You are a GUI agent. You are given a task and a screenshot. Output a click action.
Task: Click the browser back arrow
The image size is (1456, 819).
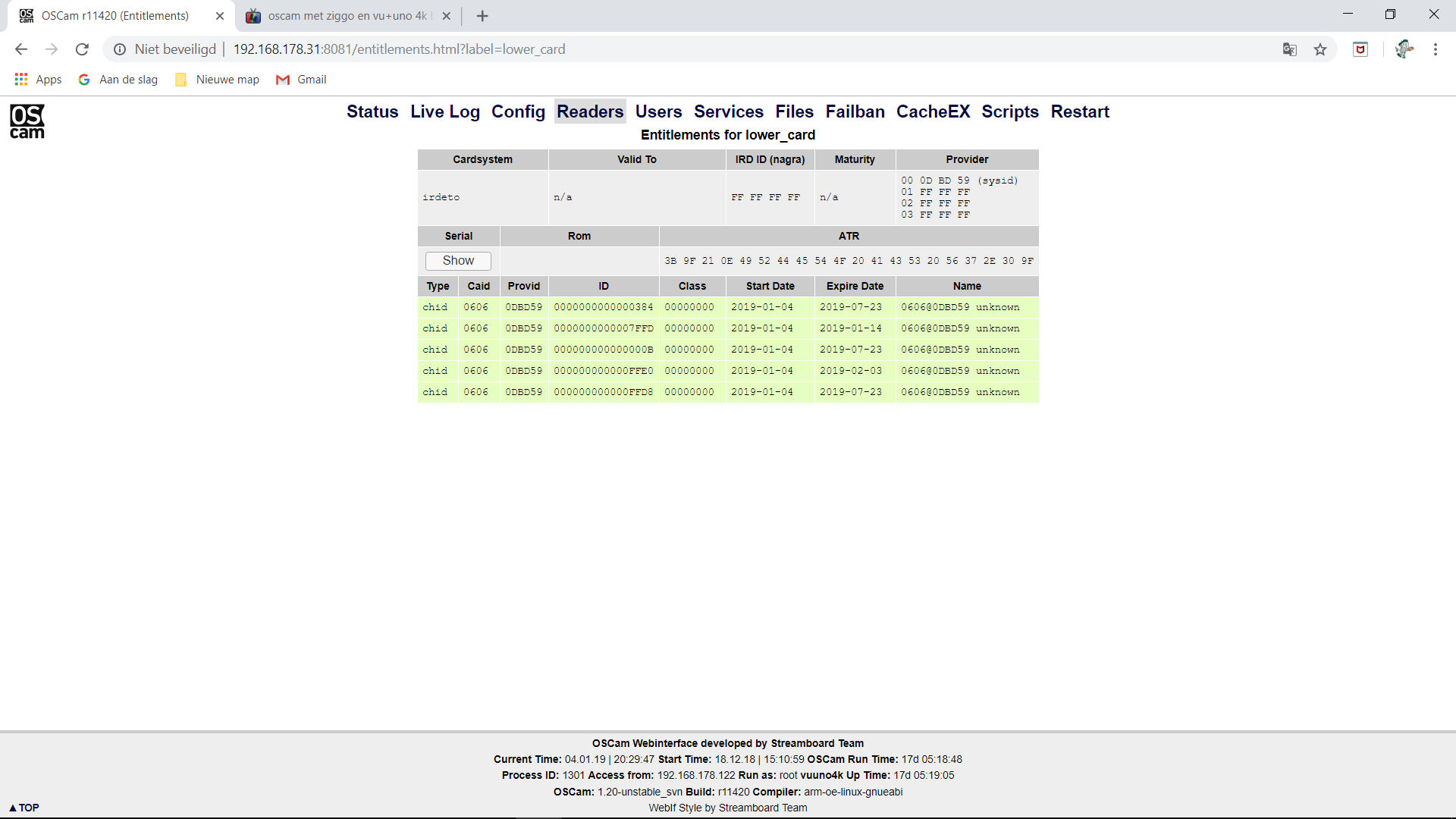click(x=21, y=49)
